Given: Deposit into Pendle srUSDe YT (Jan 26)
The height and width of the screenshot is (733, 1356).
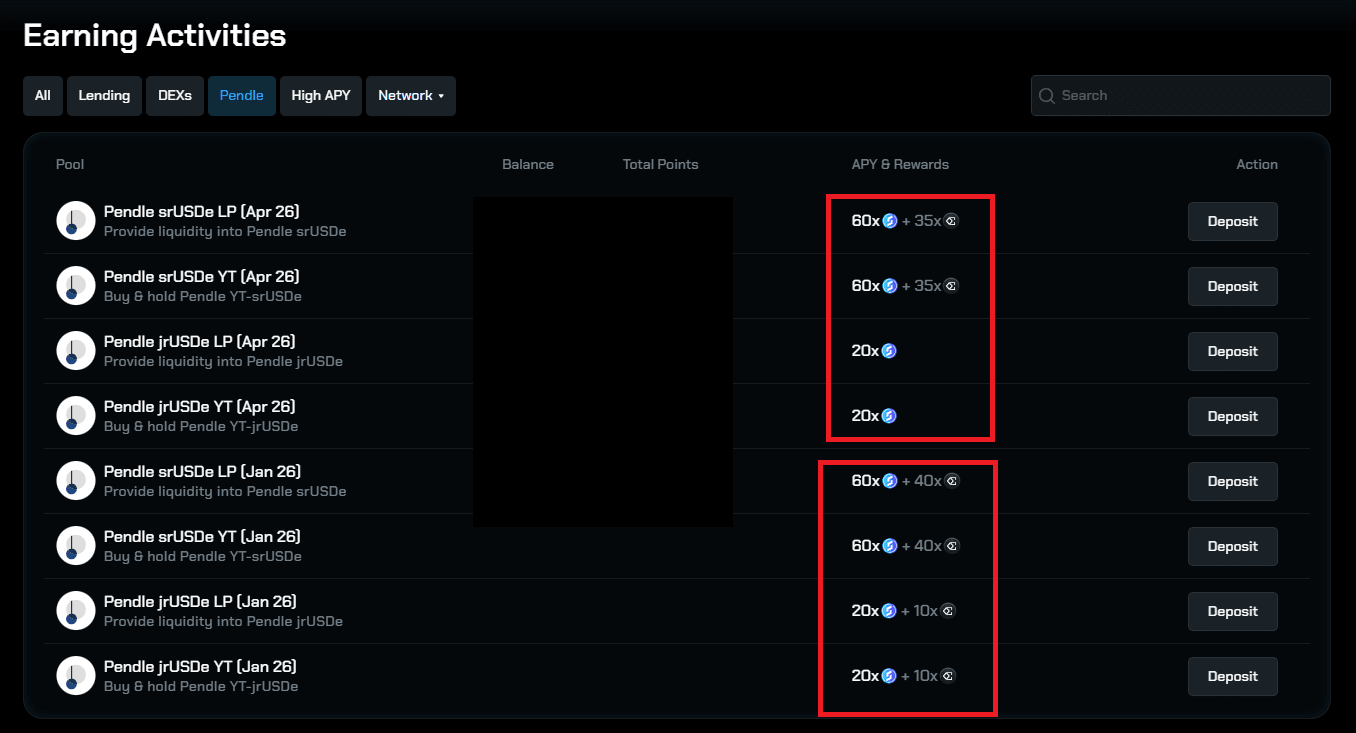Looking at the screenshot, I should (1233, 546).
